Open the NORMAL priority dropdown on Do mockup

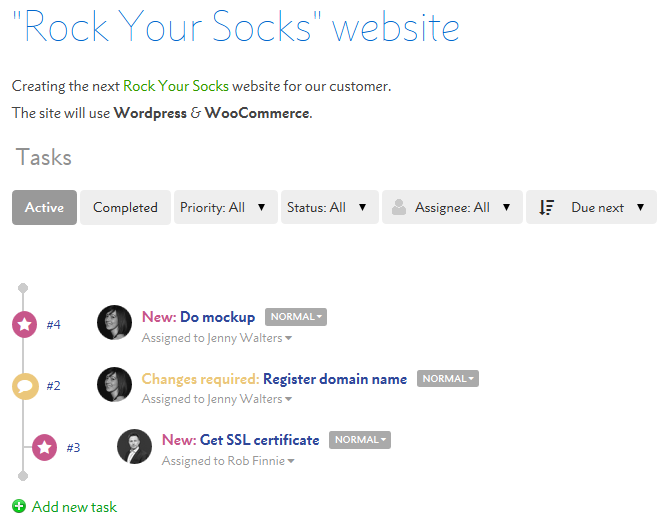296,317
